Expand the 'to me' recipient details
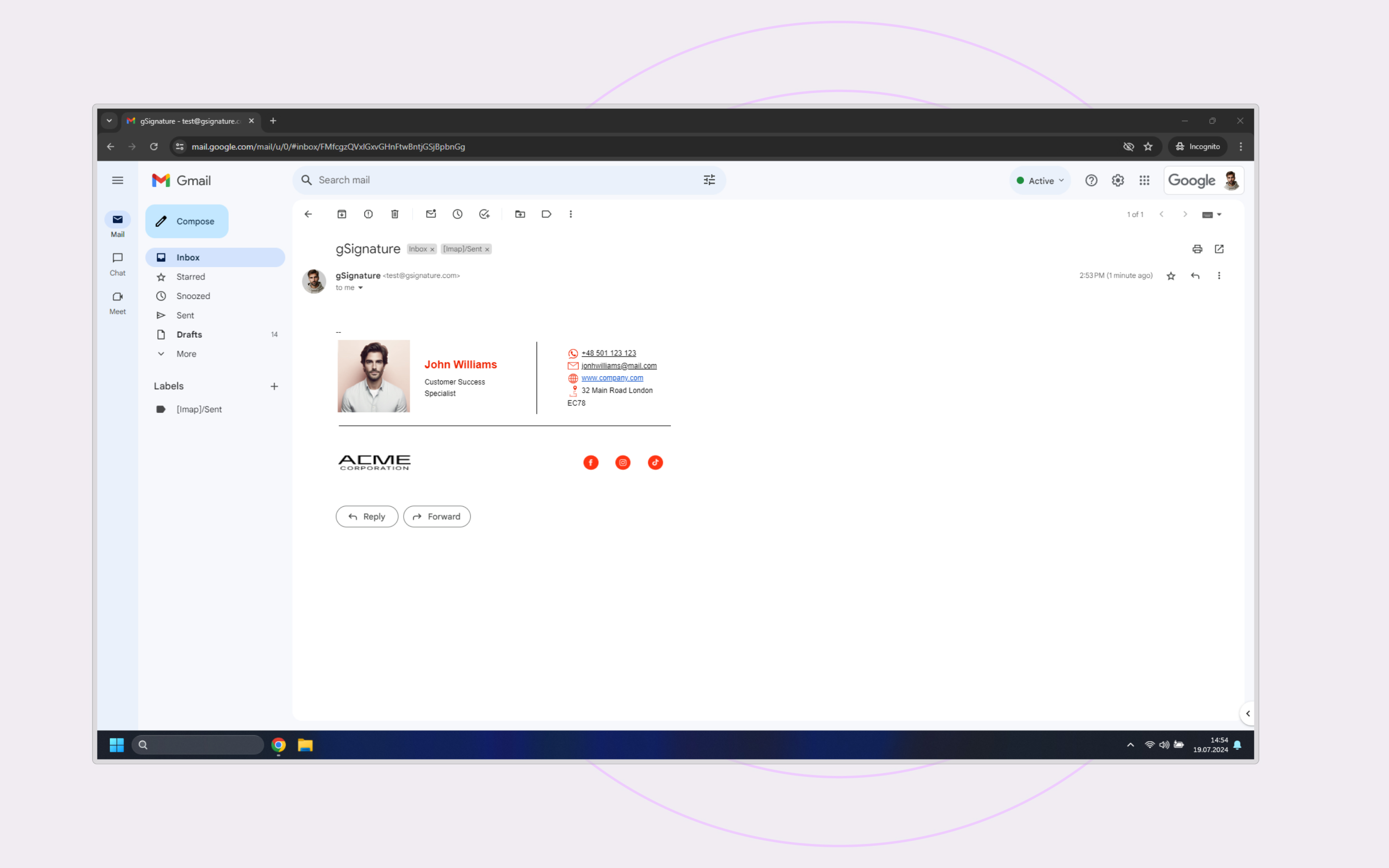1389x868 pixels. click(x=360, y=287)
